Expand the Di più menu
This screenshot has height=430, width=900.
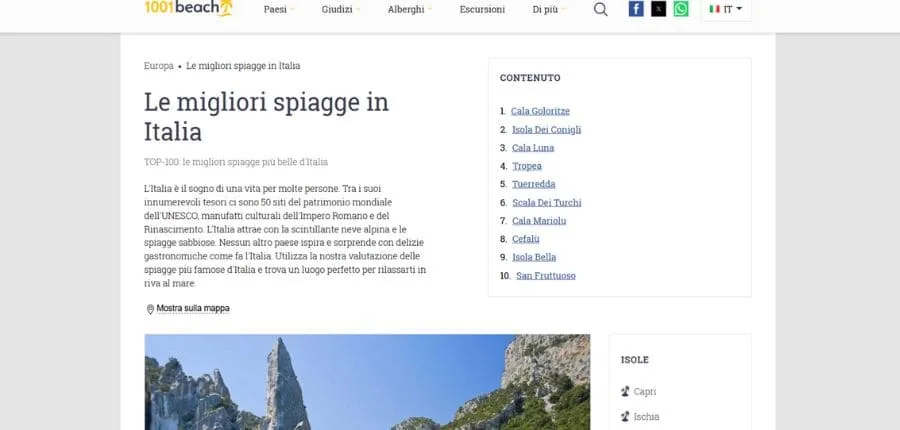(x=549, y=9)
